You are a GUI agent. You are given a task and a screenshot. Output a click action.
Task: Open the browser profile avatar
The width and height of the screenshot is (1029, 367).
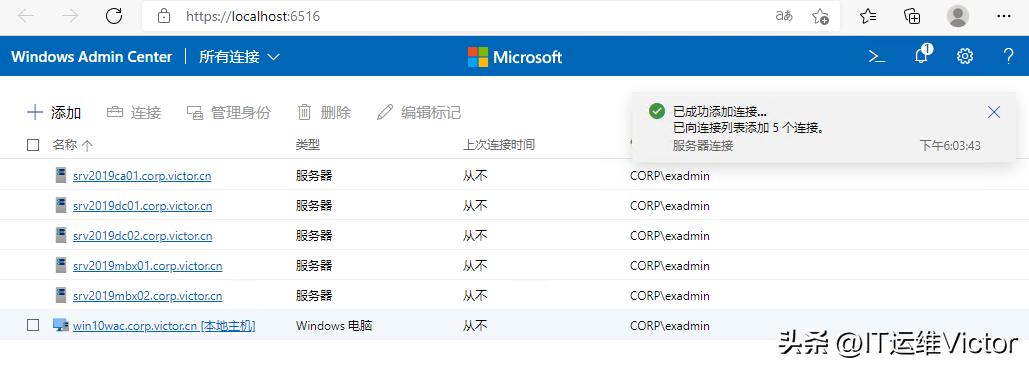pos(958,16)
